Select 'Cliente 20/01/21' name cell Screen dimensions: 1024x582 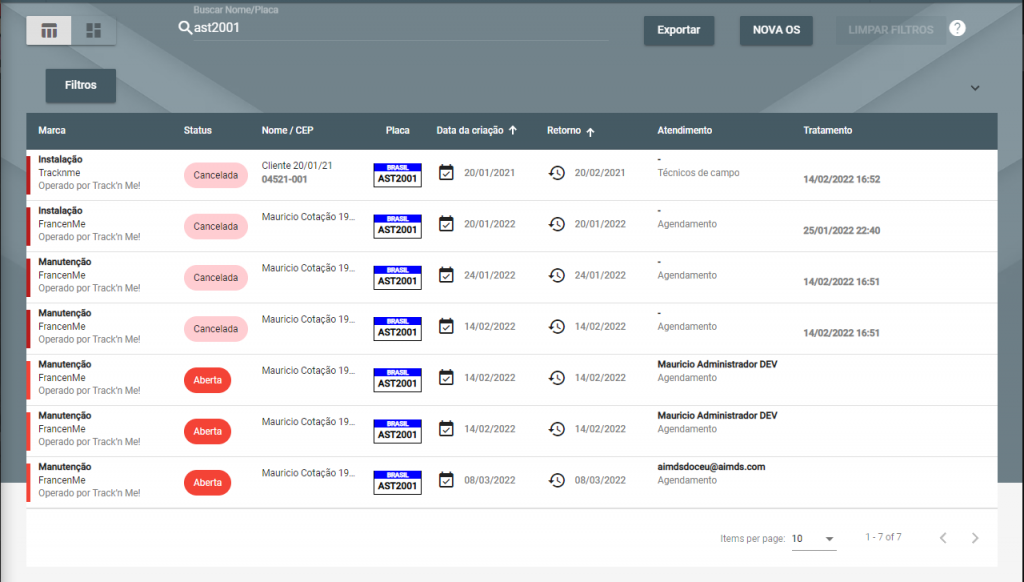[x=297, y=165]
